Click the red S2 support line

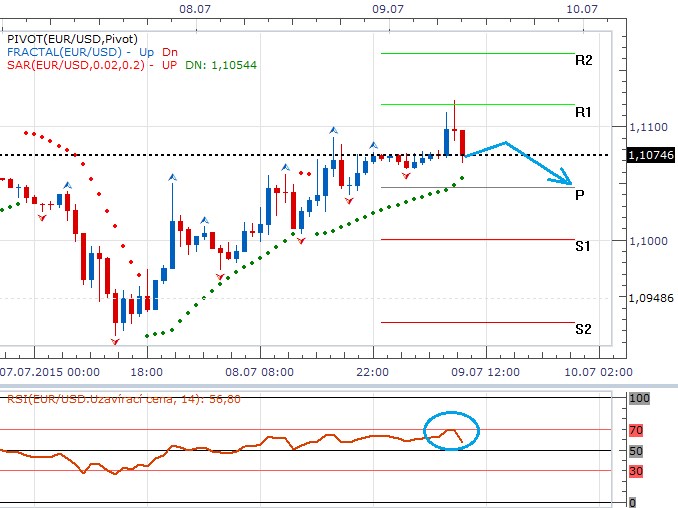pos(477,323)
